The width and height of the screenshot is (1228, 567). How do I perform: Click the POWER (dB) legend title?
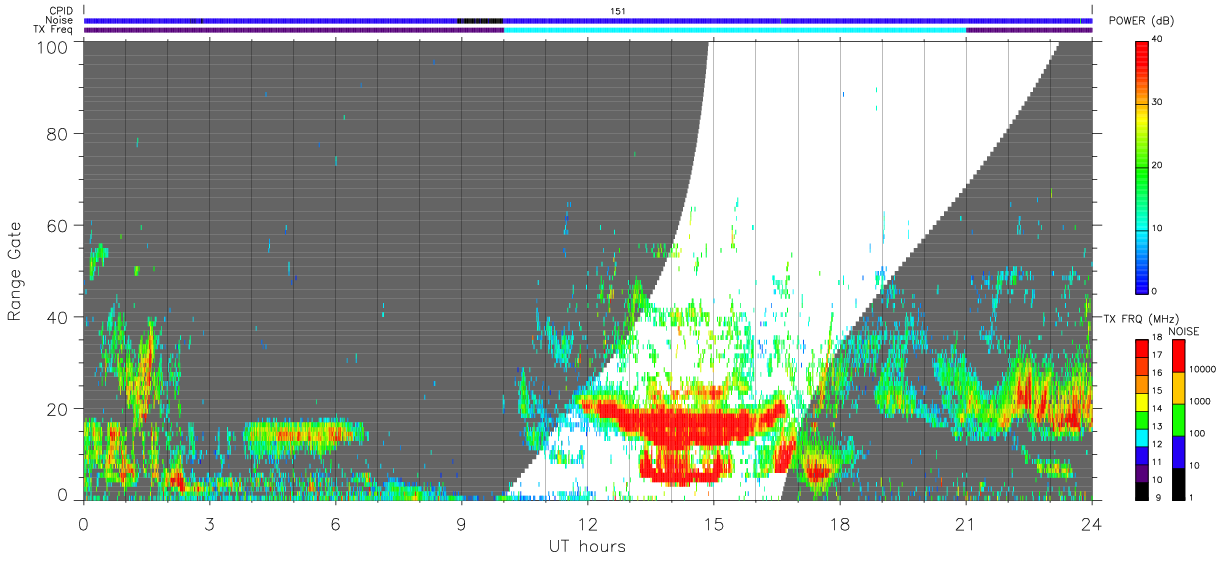[x=1141, y=21]
